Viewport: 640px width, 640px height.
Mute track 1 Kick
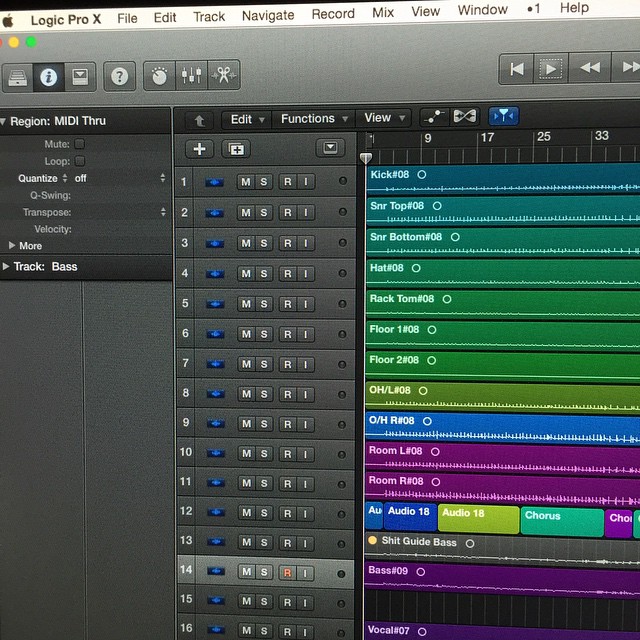pos(245,182)
